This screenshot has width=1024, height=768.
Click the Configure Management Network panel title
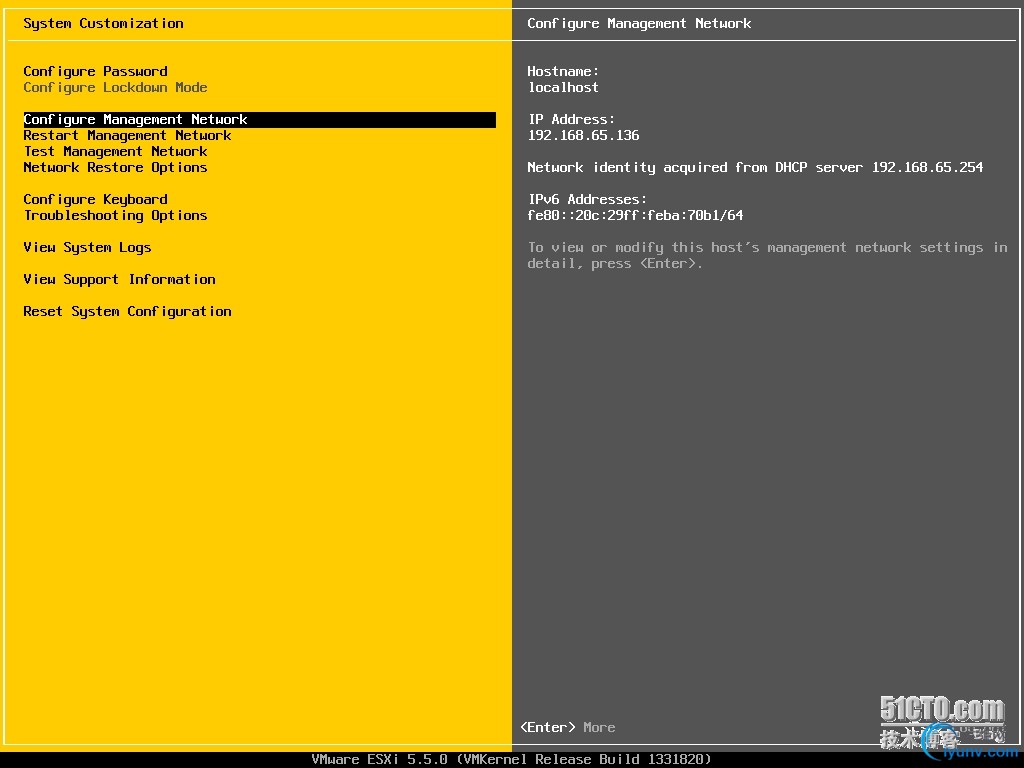pyautogui.click(x=639, y=24)
